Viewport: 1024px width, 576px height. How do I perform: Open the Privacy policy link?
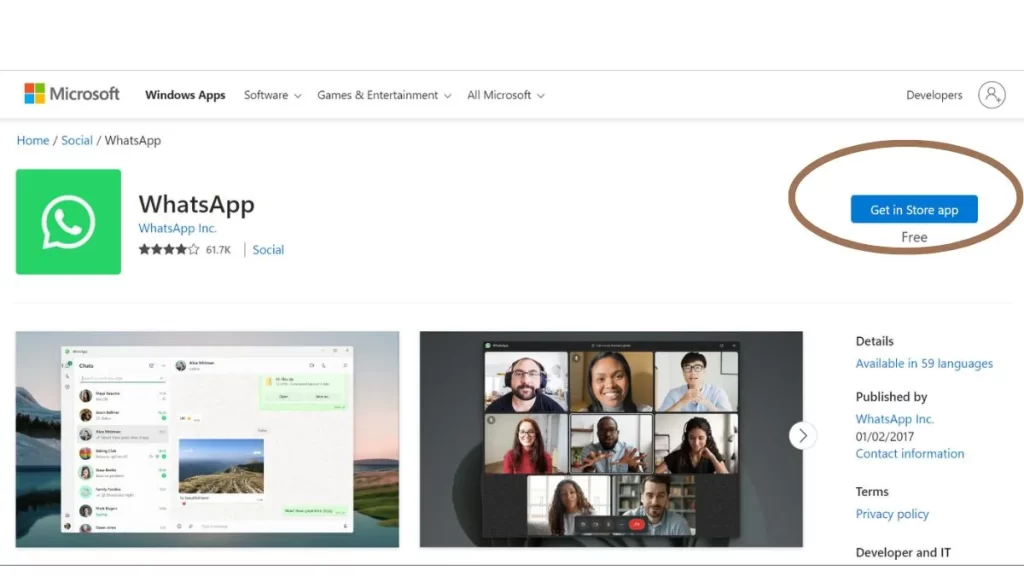pyautogui.click(x=892, y=513)
